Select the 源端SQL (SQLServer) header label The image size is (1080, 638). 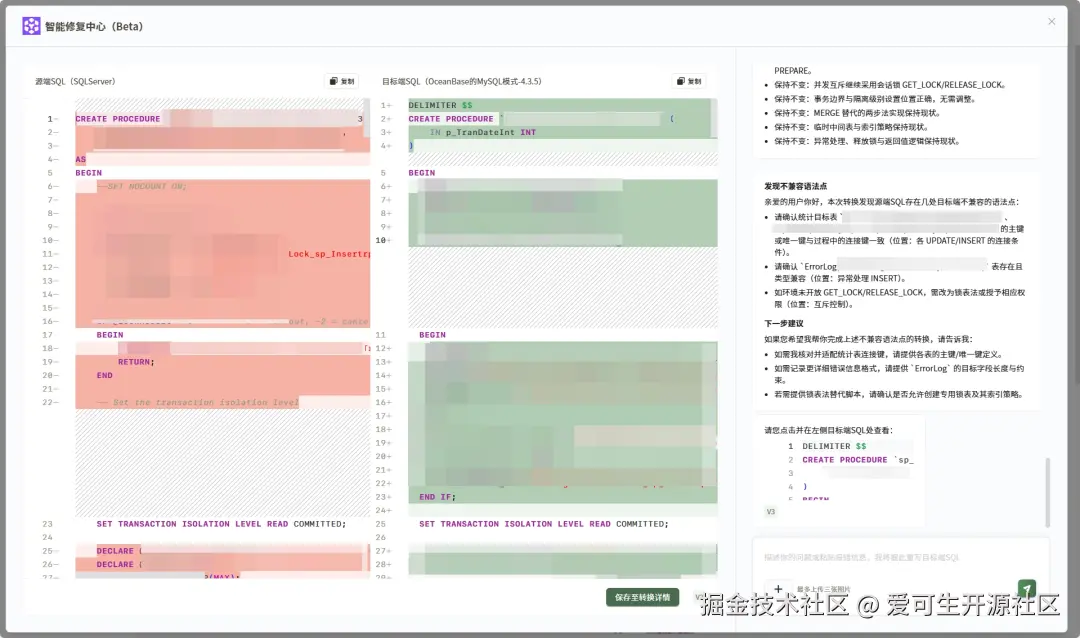[x=75, y=81]
